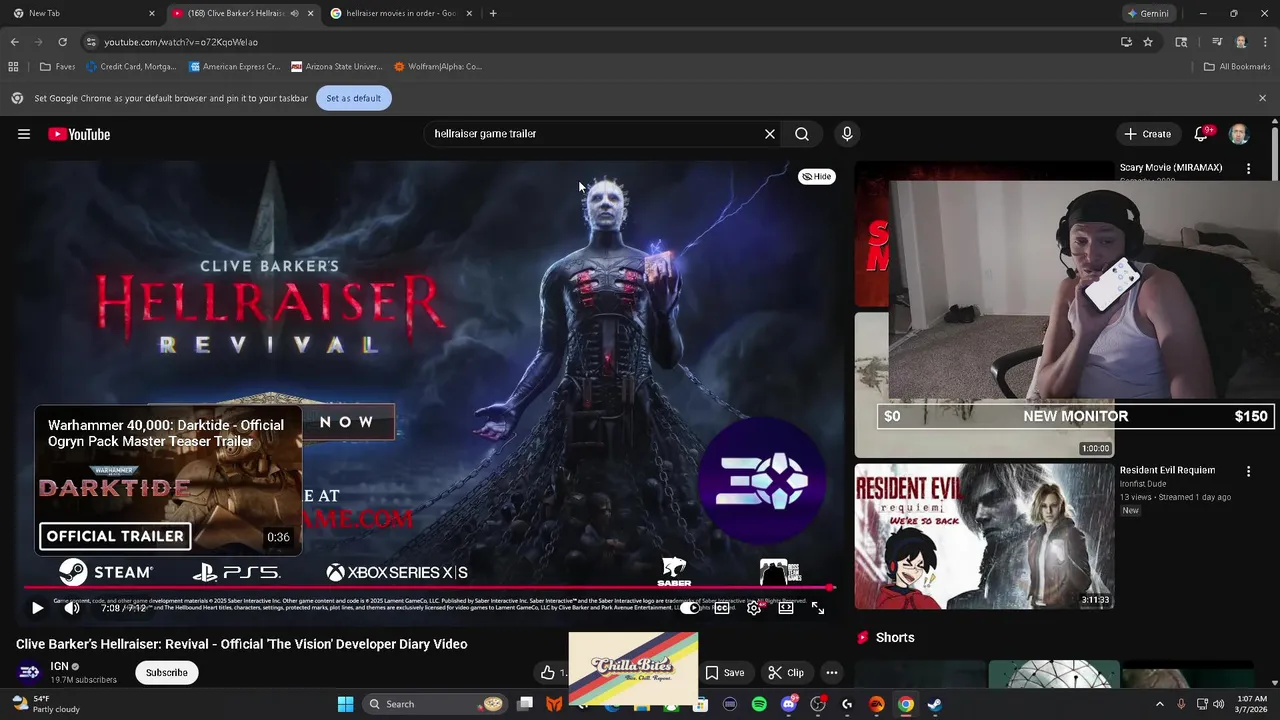The height and width of the screenshot is (720, 1280).
Task: Click the taskbar weather widget
Action: [x=45, y=704]
